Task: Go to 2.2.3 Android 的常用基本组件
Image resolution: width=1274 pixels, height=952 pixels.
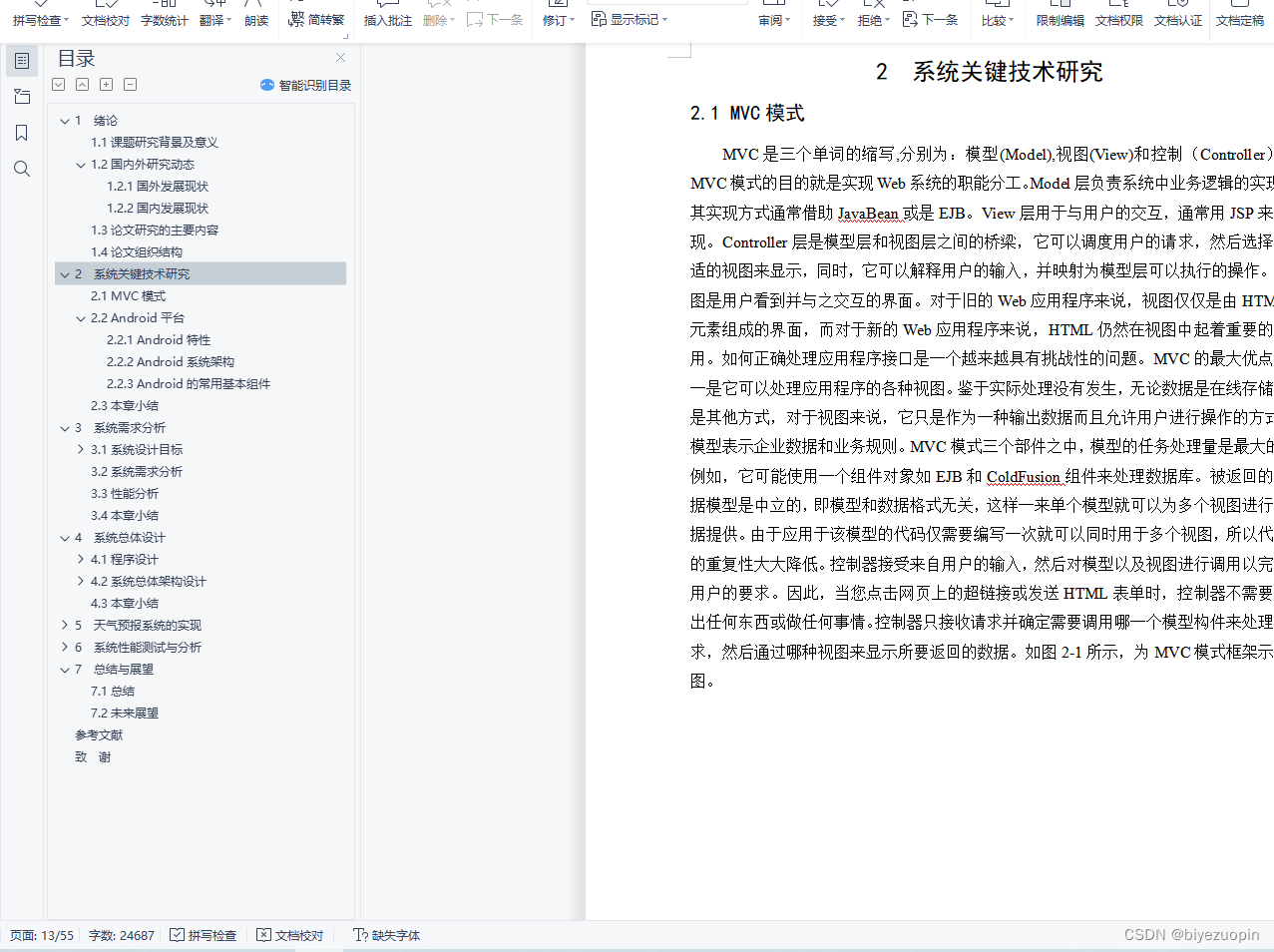Action: pos(189,384)
